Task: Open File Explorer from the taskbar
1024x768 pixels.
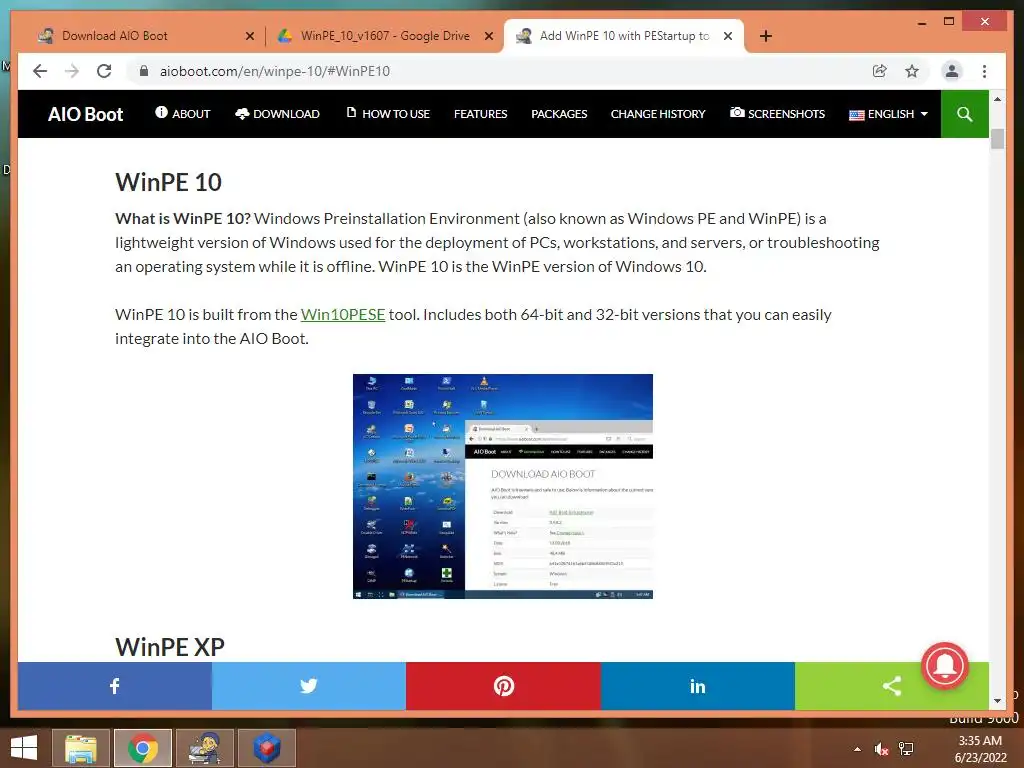Action: pos(81,748)
